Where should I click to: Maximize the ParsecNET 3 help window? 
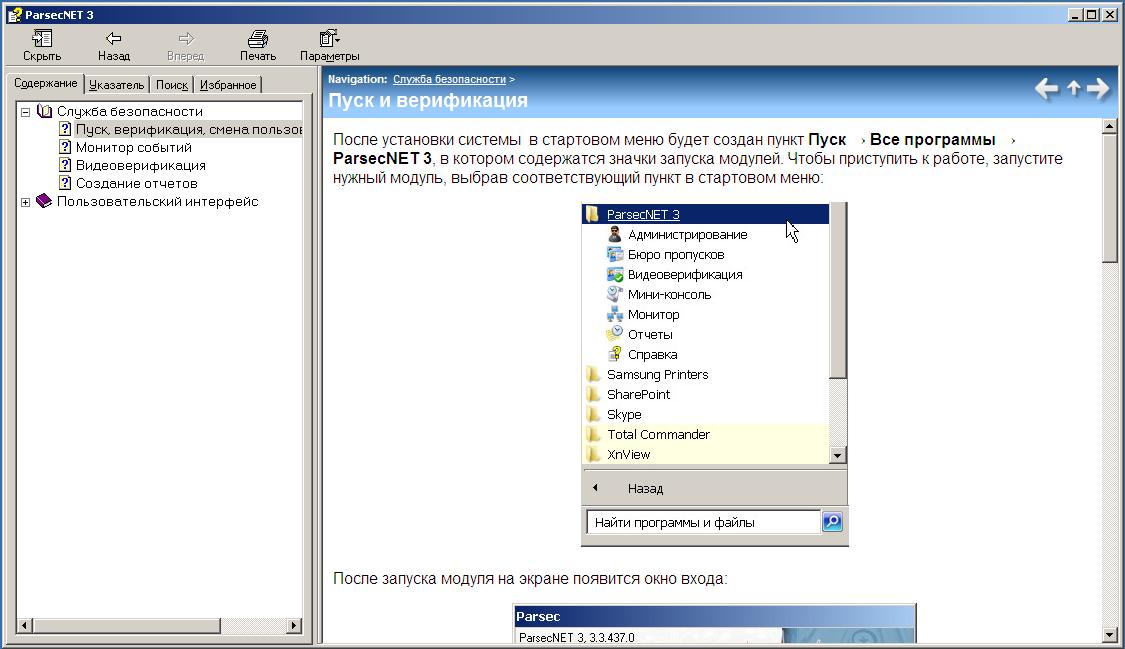(x=1091, y=14)
